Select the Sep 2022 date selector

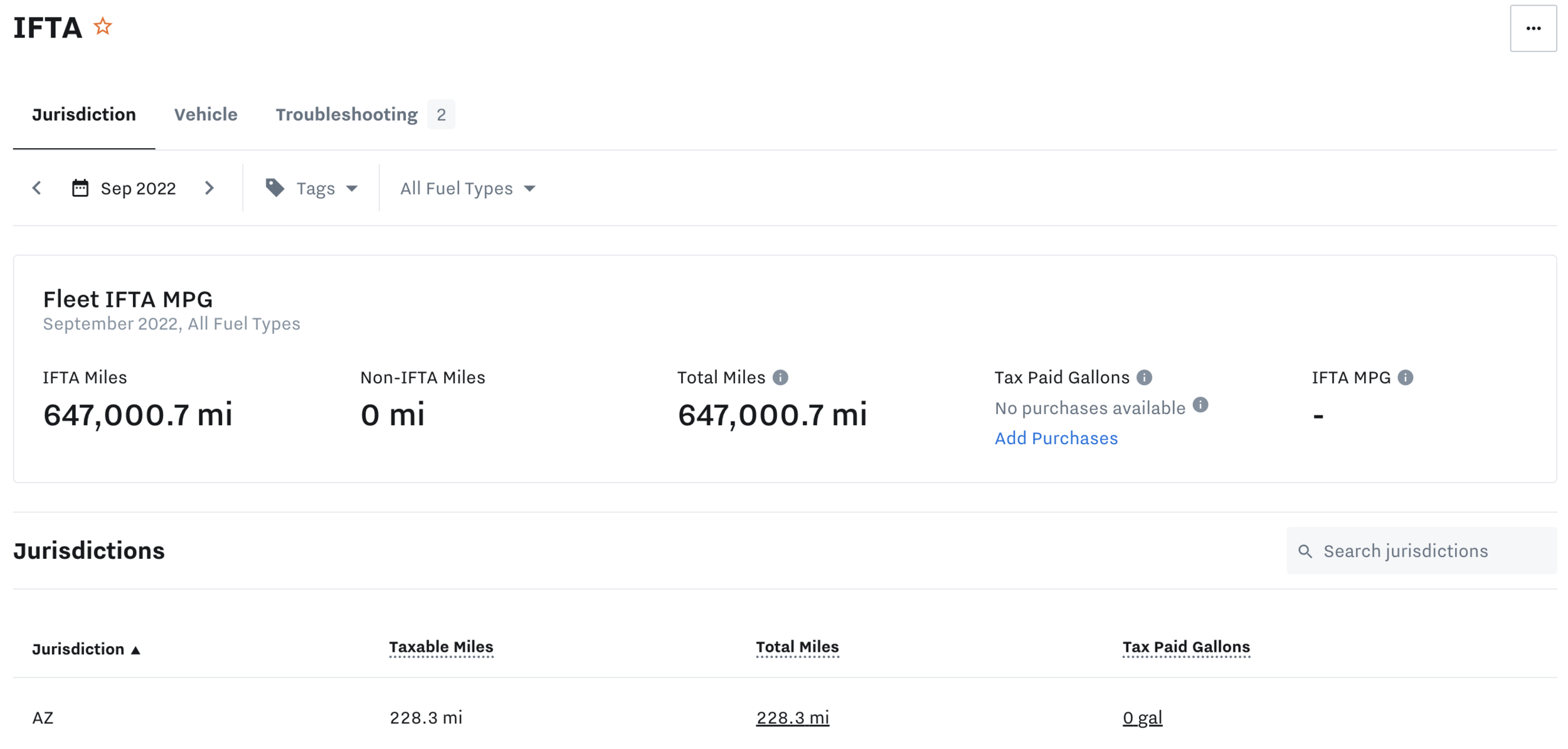tap(138, 188)
